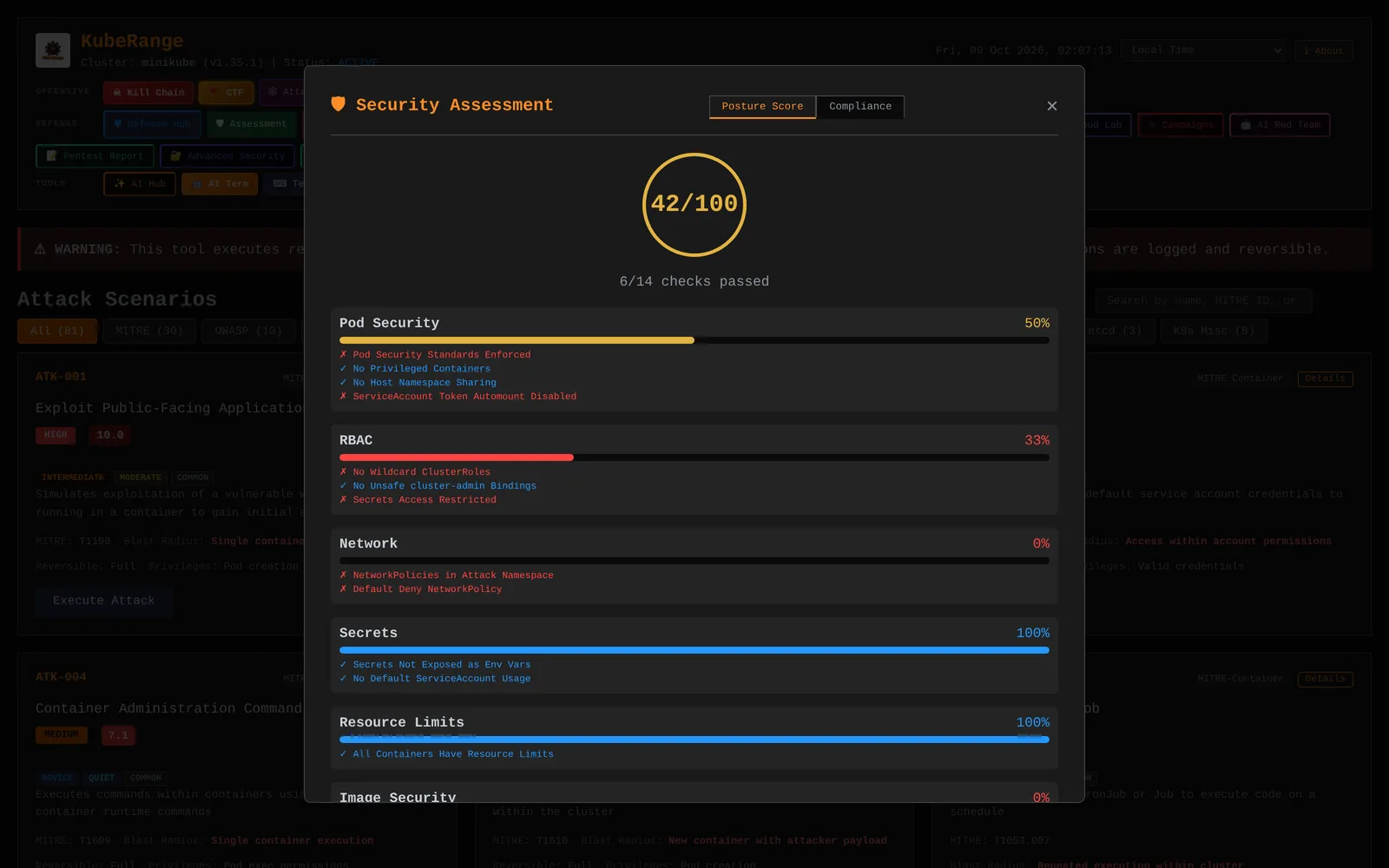Click 'All Containers Have Resource Limits' check
Image resolution: width=1389 pixels, height=868 pixels.
(446, 754)
